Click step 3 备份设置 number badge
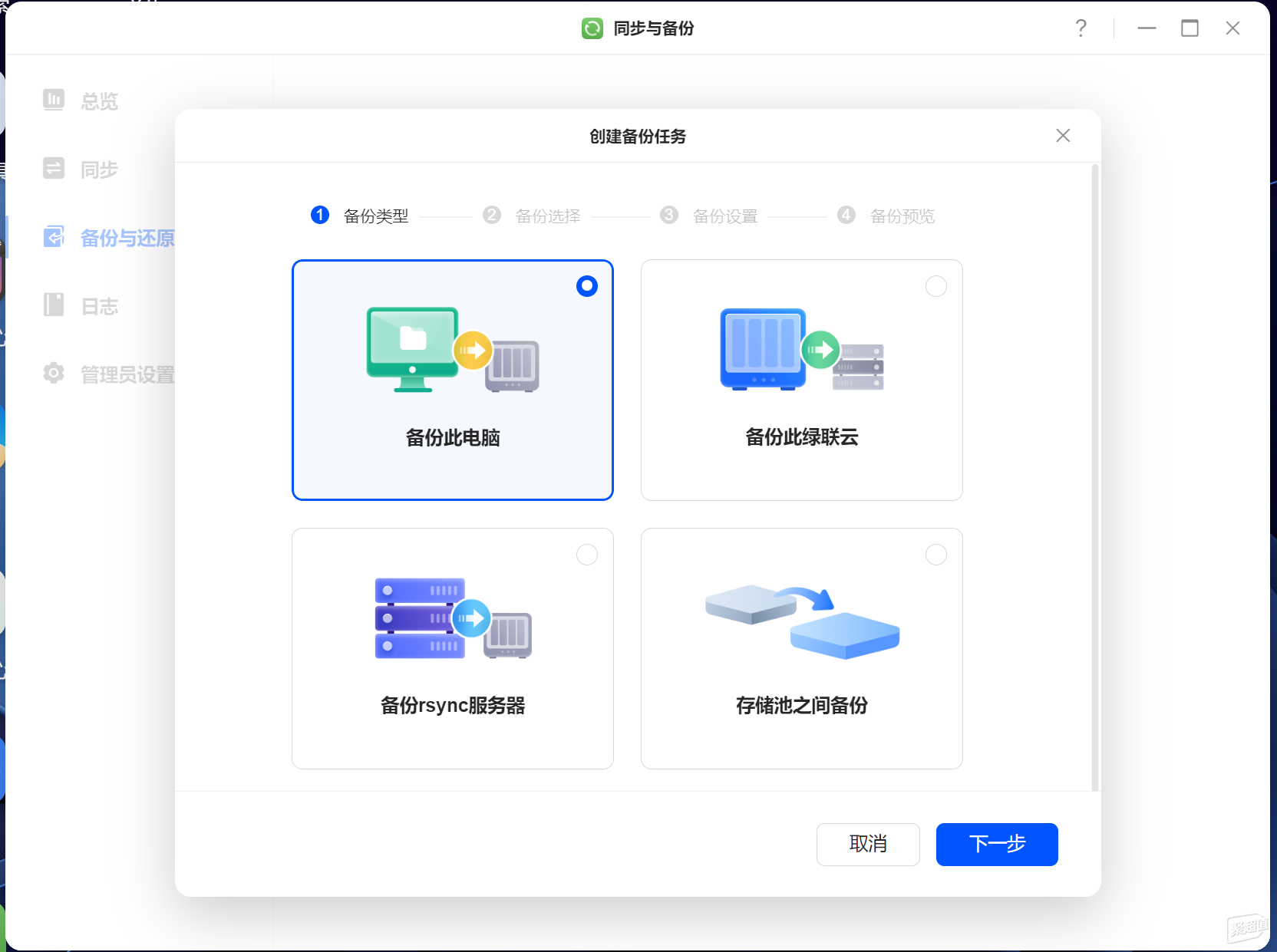The width and height of the screenshot is (1277, 952). coord(669,215)
